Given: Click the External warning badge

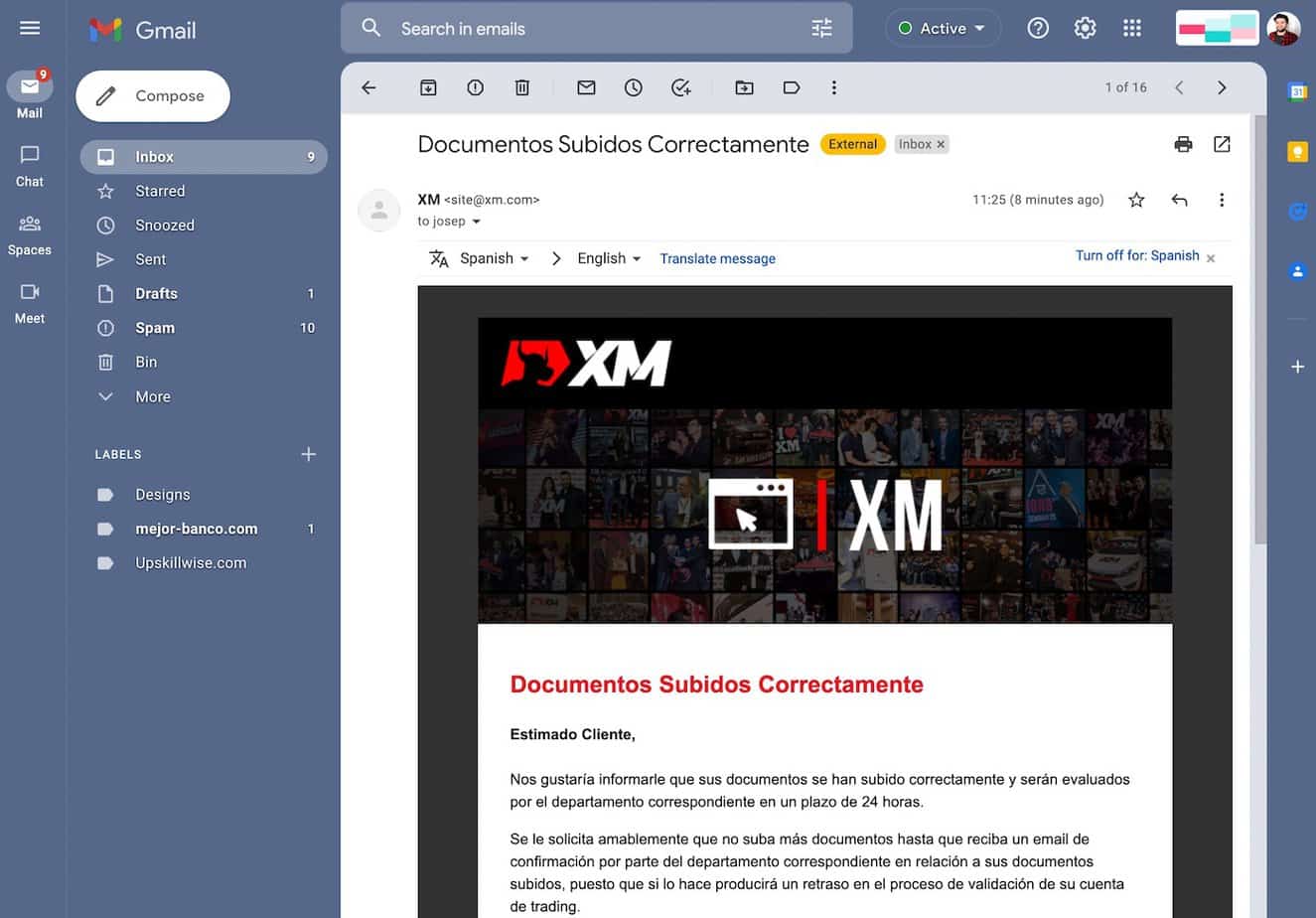Looking at the screenshot, I should point(852,144).
